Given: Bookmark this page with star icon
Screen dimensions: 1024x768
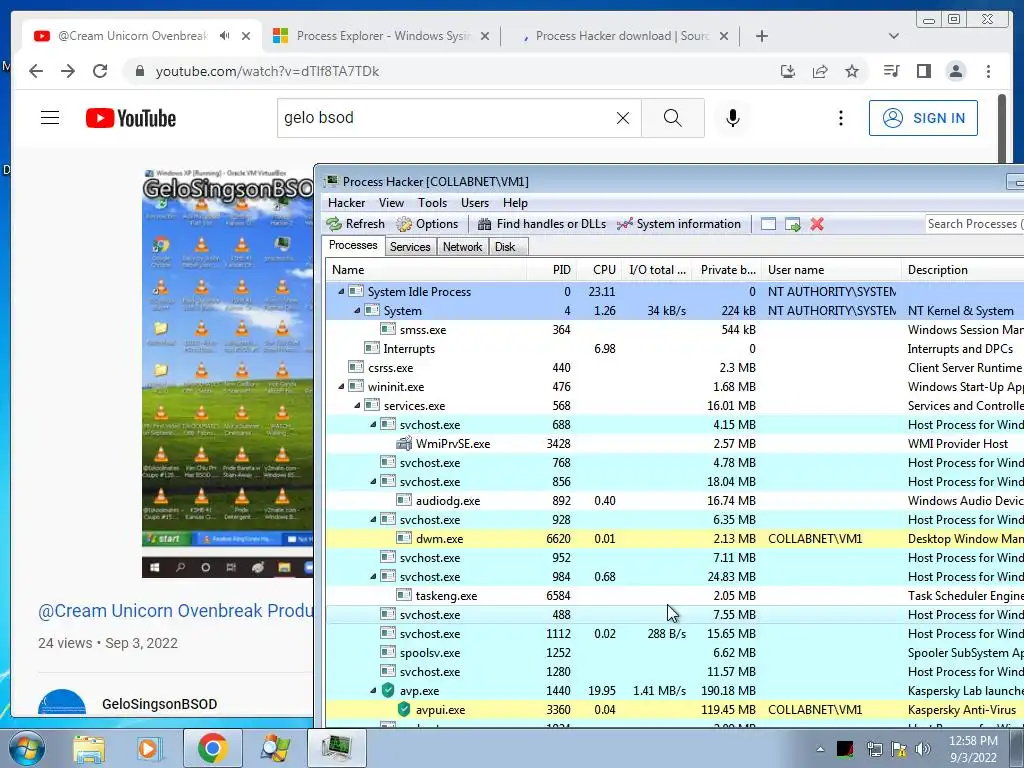Looking at the screenshot, I should [852, 71].
